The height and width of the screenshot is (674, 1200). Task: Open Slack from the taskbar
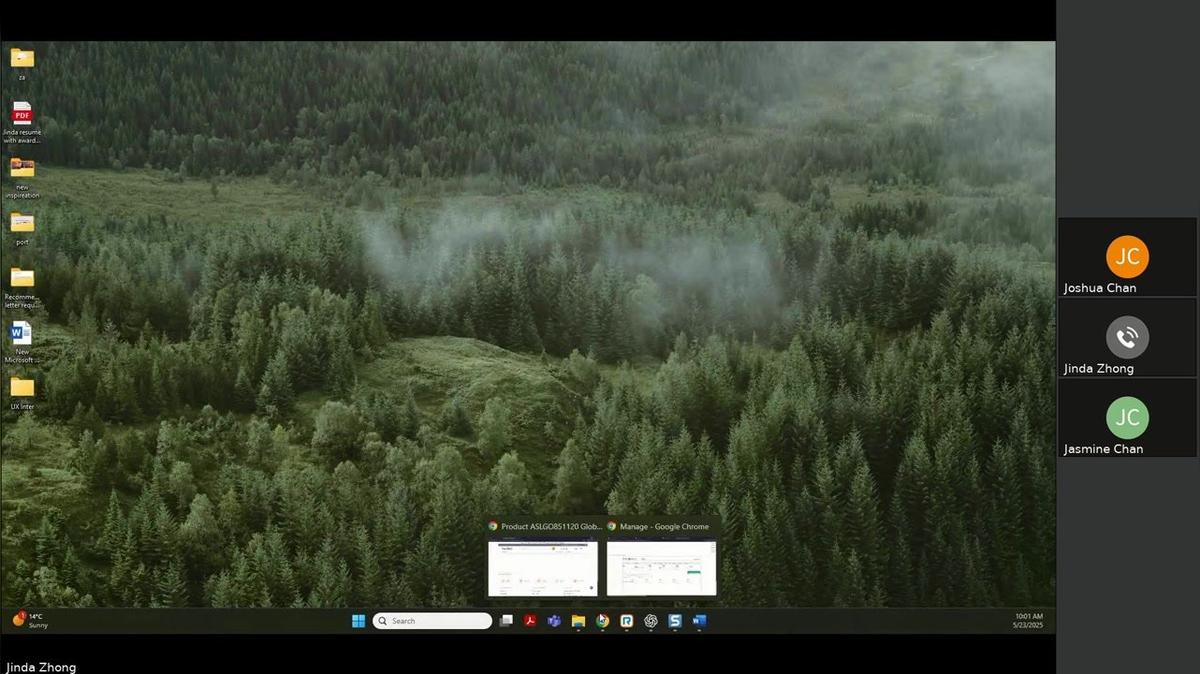[x=675, y=620]
